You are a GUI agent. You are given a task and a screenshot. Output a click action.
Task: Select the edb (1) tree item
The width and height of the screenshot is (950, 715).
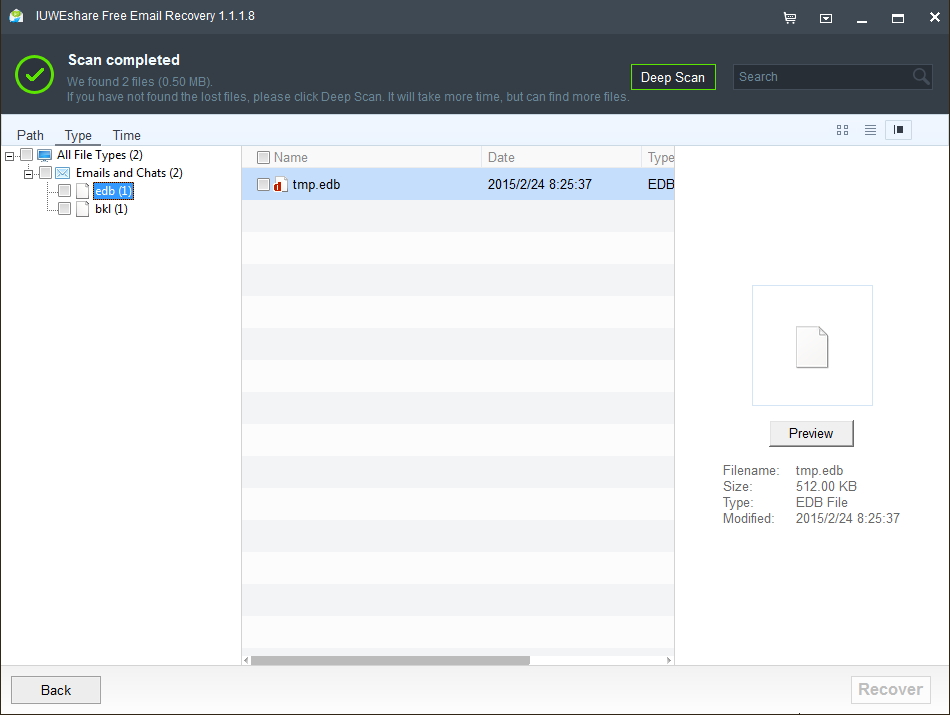[113, 191]
